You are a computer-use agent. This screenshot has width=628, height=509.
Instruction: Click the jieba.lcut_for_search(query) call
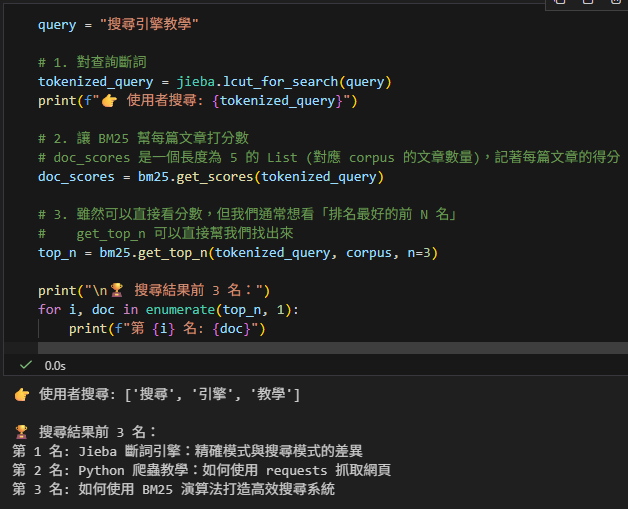(x=284, y=82)
